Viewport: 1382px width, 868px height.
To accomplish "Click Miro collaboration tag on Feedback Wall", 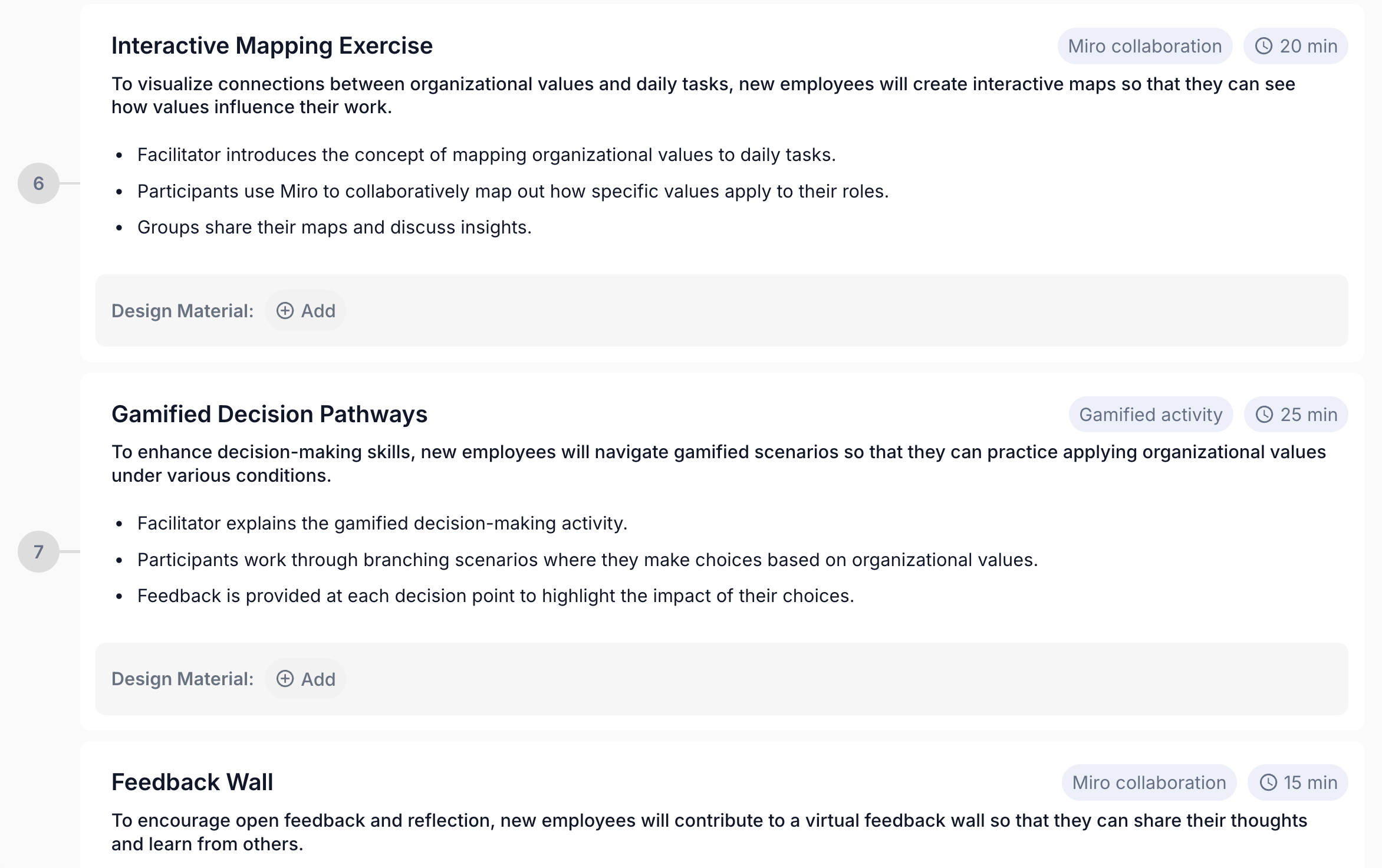I will tap(1149, 782).
